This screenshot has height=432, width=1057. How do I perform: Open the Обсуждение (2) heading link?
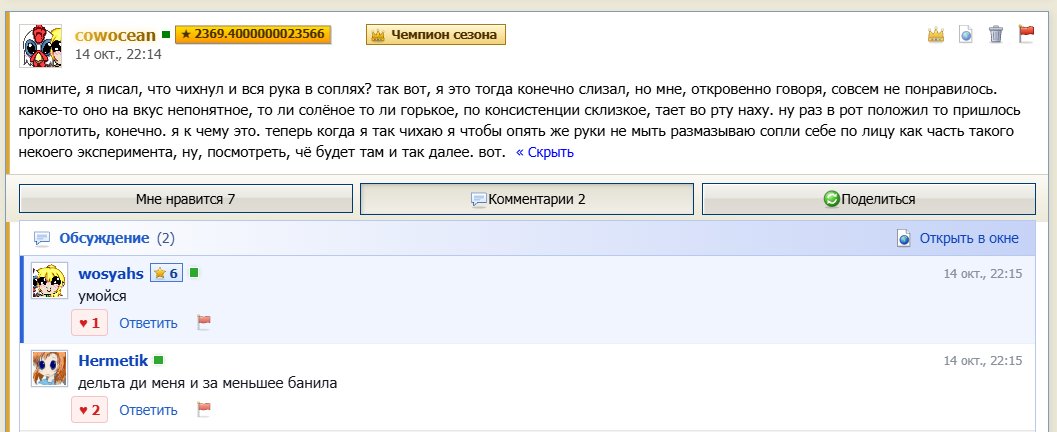coord(117,238)
